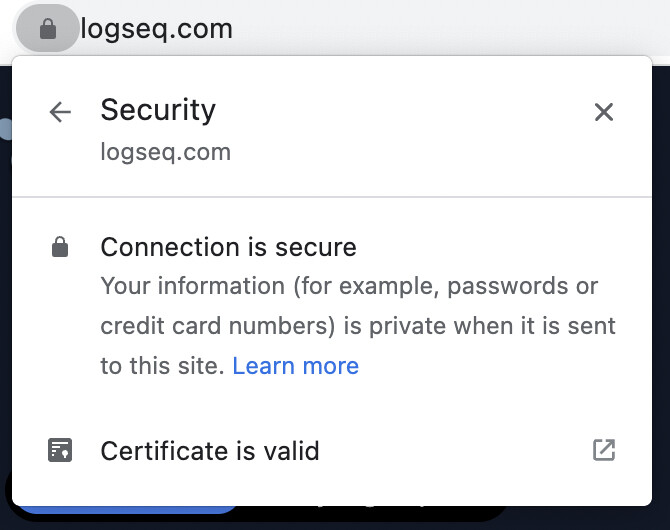Click the Connection is secure heading
This screenshot has width=670, height=530.
(x=229, y=247)
